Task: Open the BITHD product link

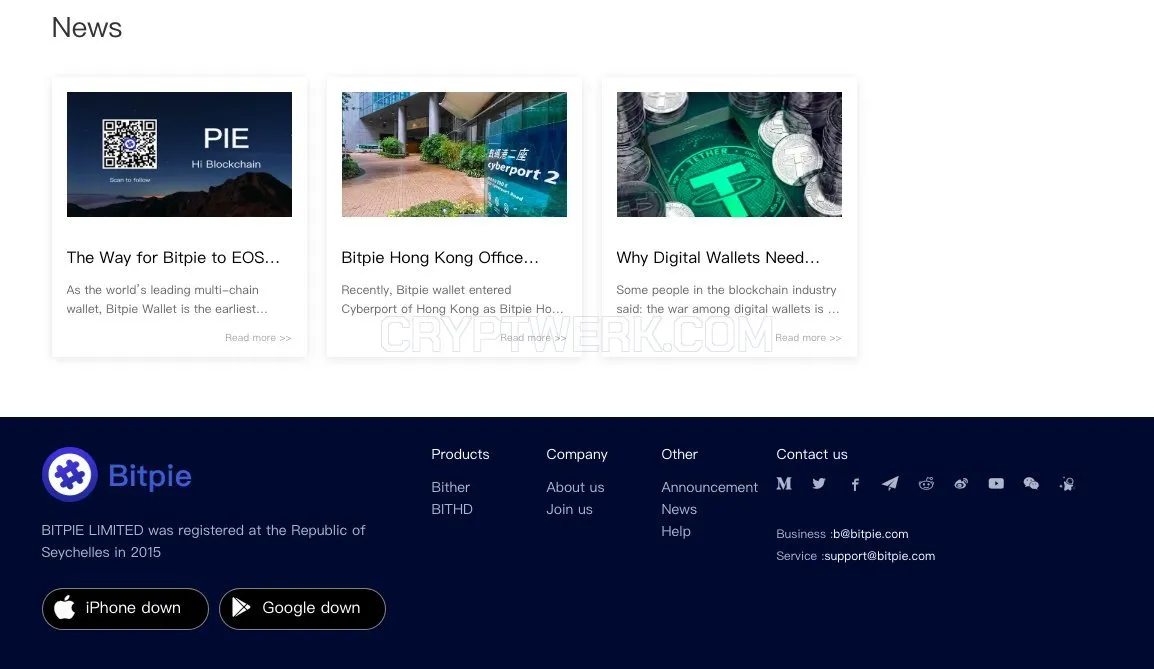Action: (x=452, y=509)
